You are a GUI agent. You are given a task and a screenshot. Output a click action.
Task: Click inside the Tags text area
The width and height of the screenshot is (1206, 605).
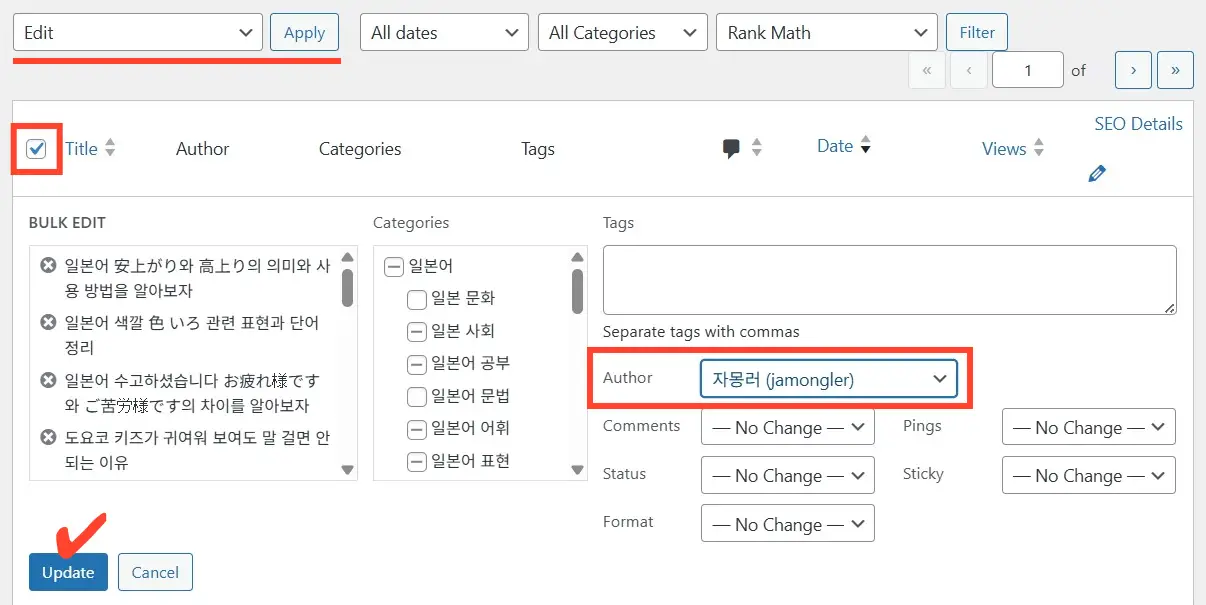(889, 281)
